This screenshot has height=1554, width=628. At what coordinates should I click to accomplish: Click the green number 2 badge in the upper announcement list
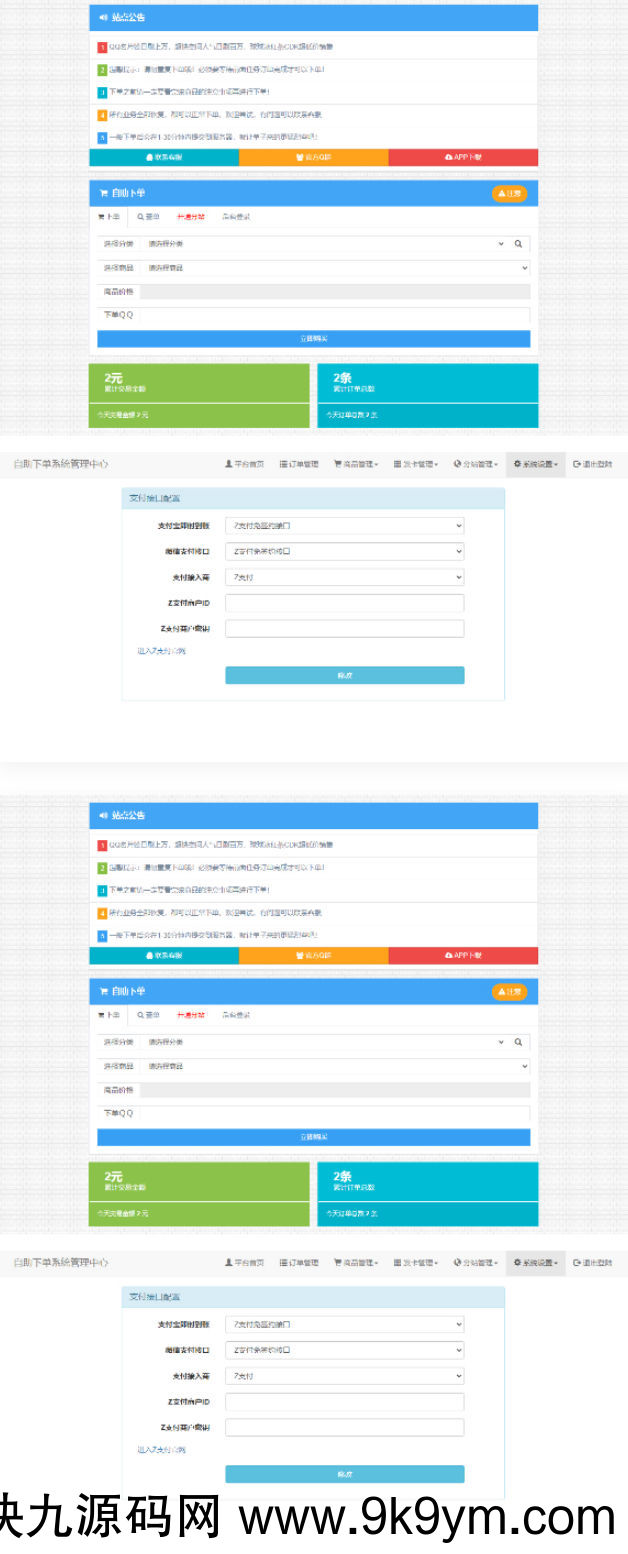coord(102,70)
